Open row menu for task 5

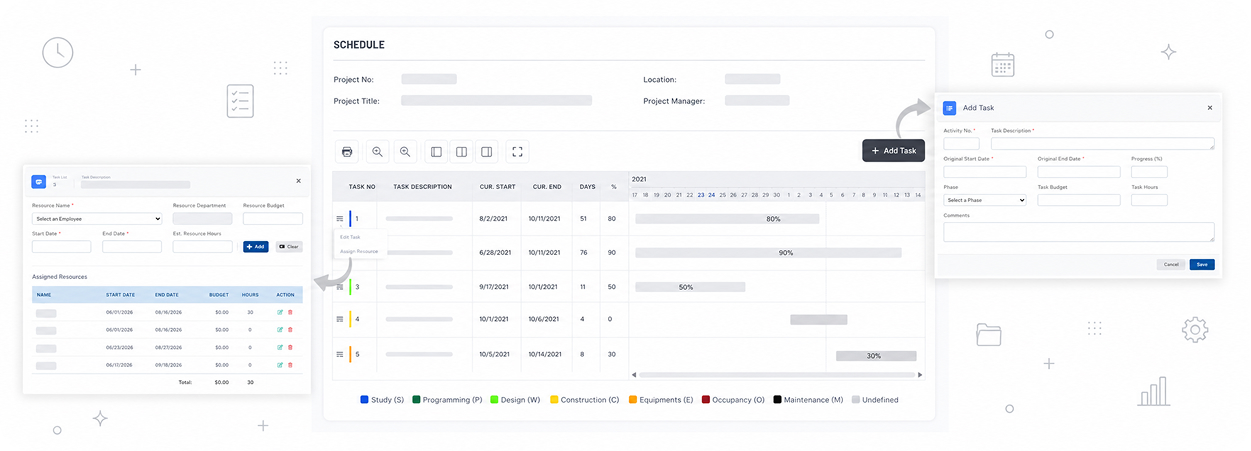(x=340, y=354)
